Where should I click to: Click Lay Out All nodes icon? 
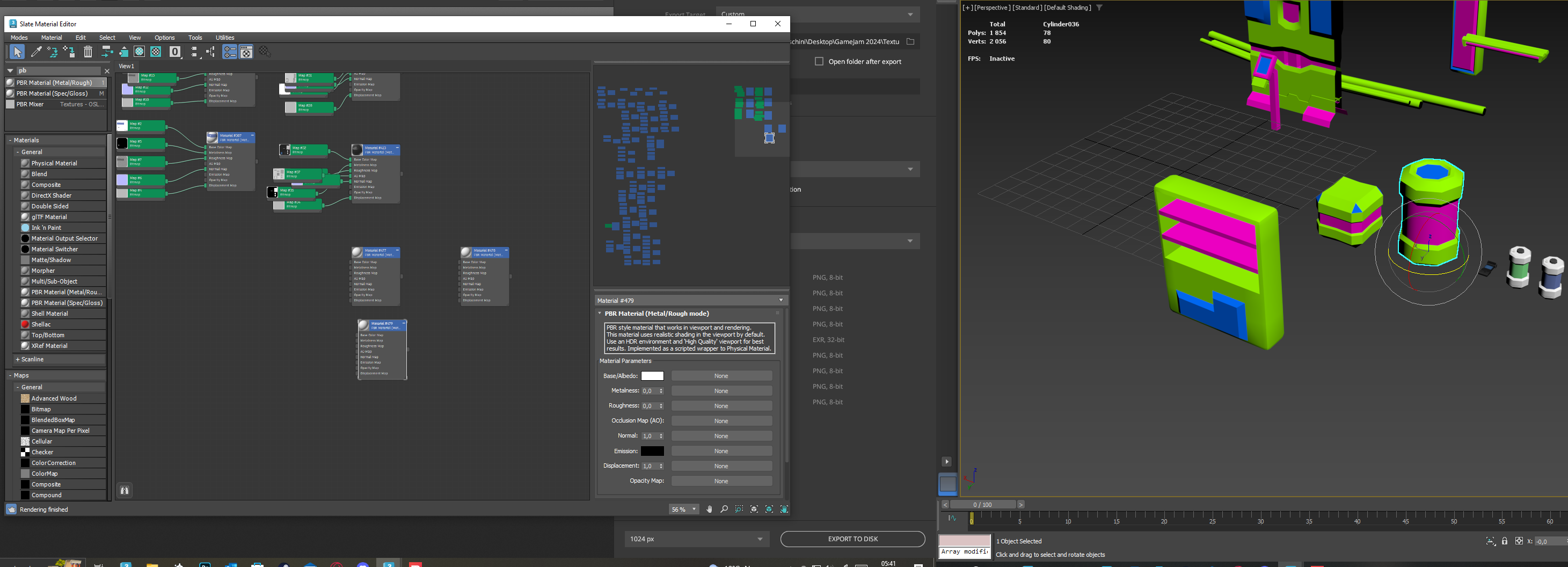click(x=194, y=52)
